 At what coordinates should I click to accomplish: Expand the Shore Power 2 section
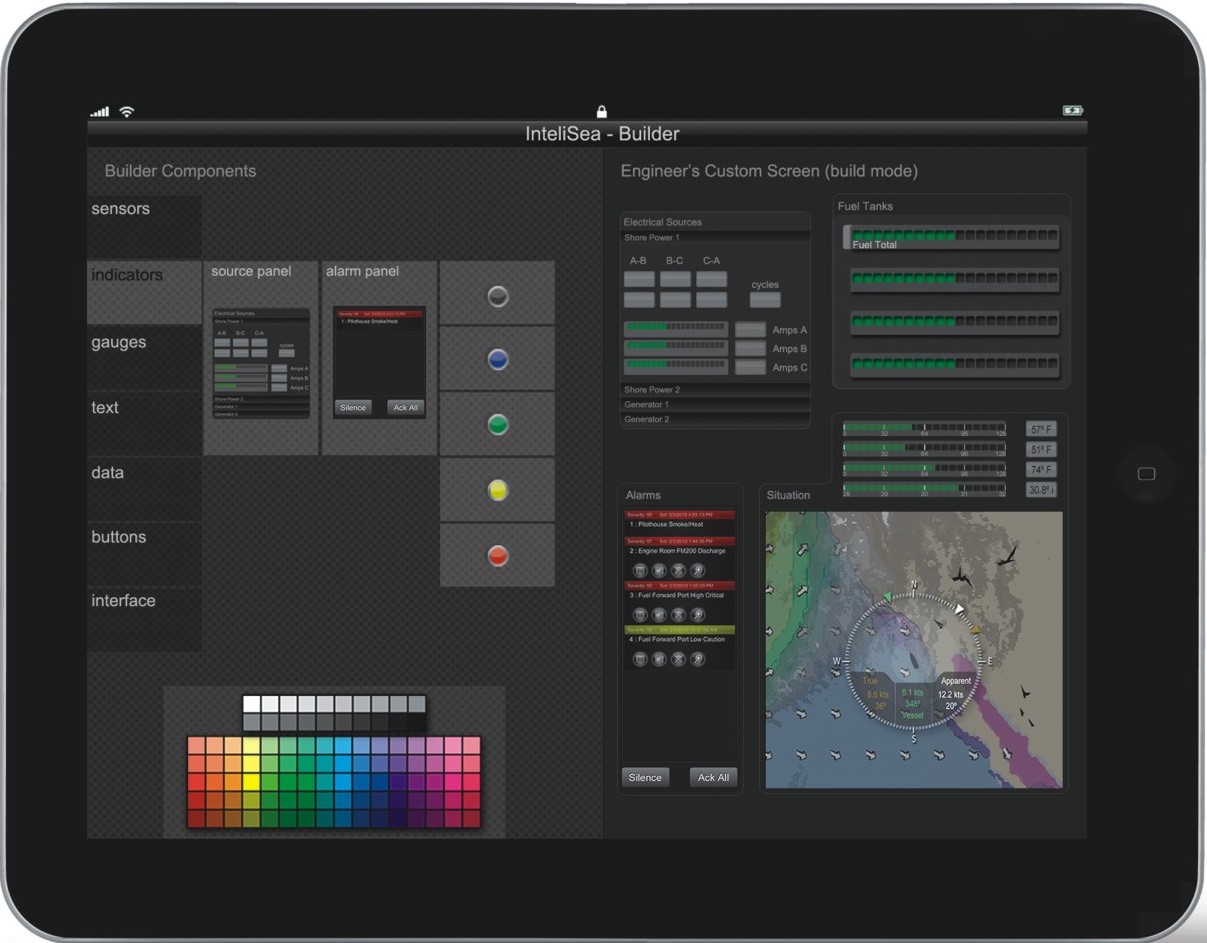click(x=715, y=390)
